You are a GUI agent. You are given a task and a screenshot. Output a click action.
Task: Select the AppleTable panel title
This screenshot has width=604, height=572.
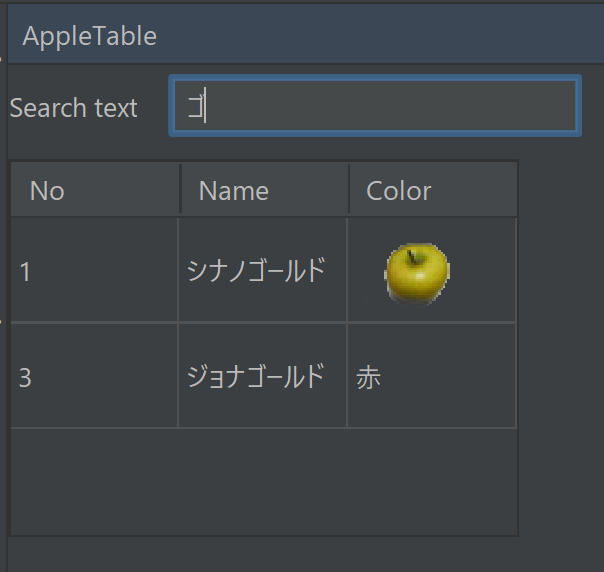(90, 37)
